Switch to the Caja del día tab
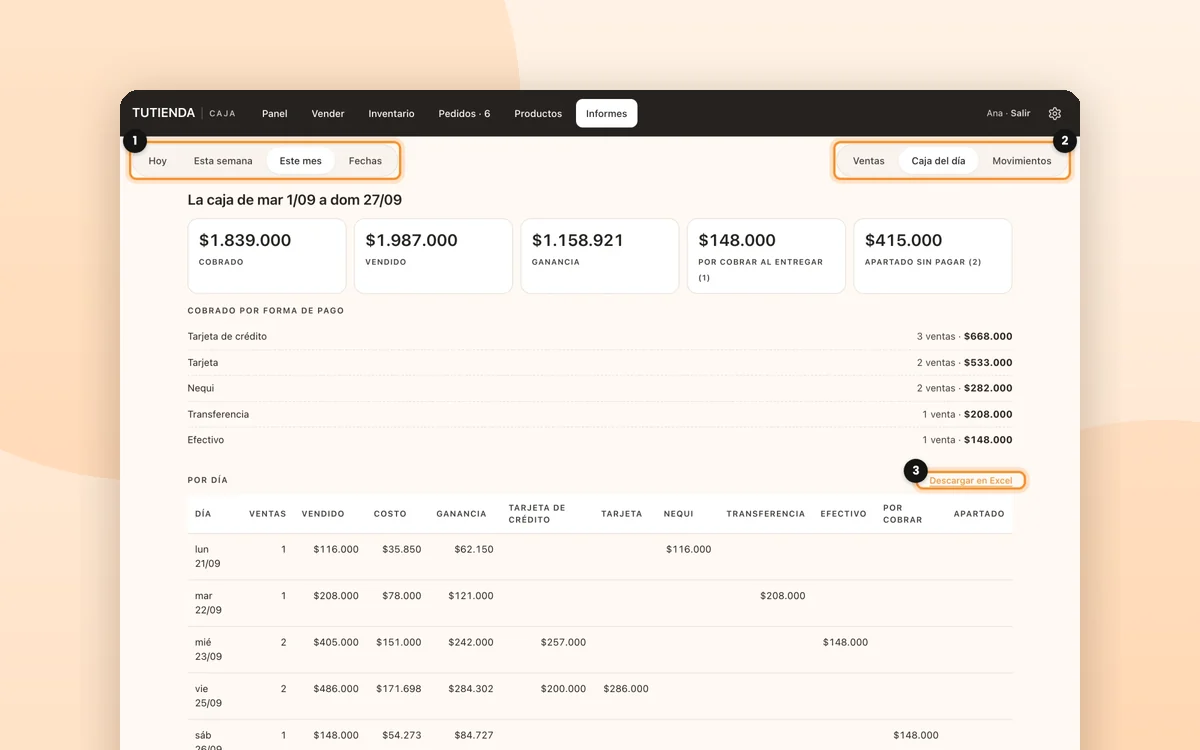This screenshot has height=750, width=1200. [x=938, y=161]
